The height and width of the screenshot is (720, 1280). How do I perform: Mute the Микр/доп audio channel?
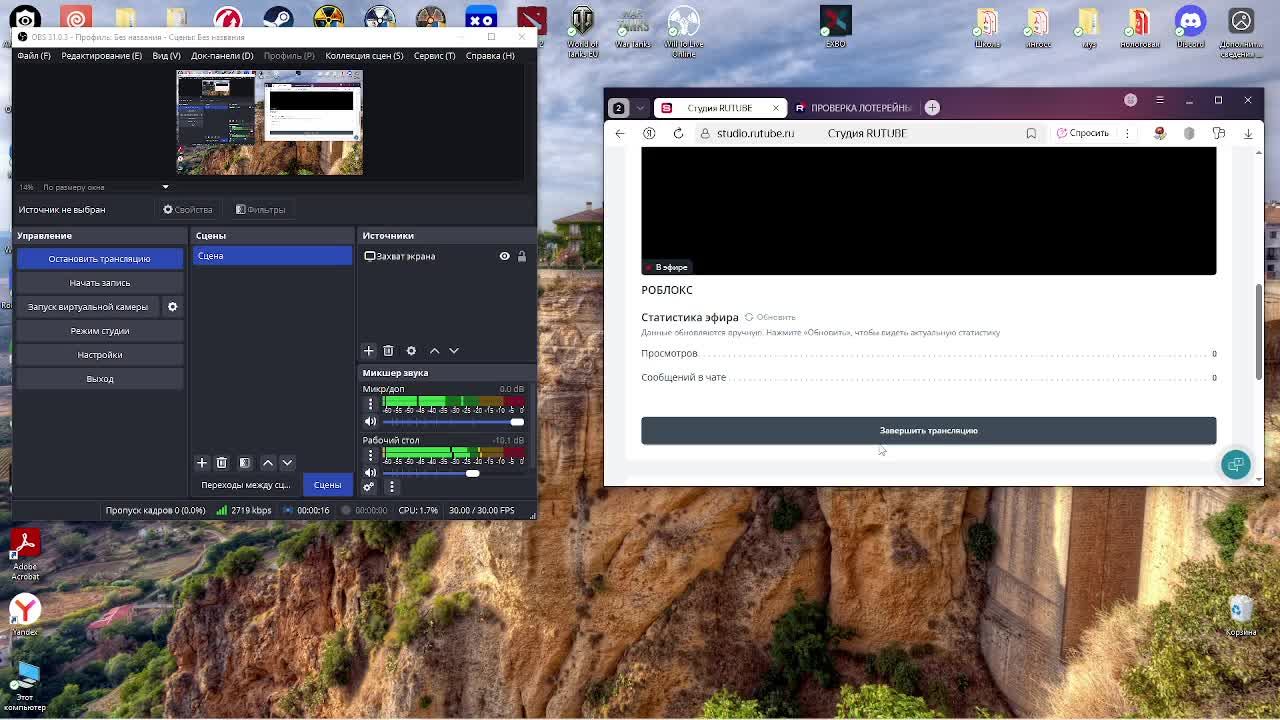370,422
